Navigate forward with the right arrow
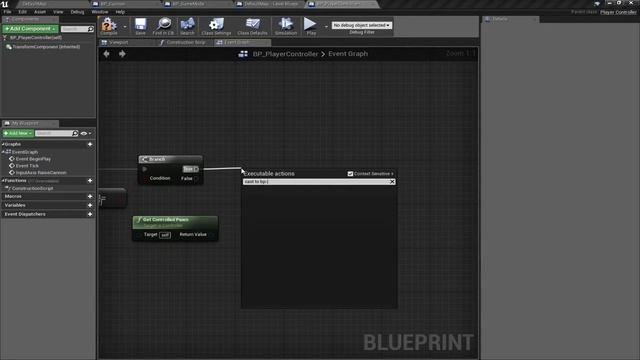This screenshot has width=640, height=360. [x=122, y=54]
